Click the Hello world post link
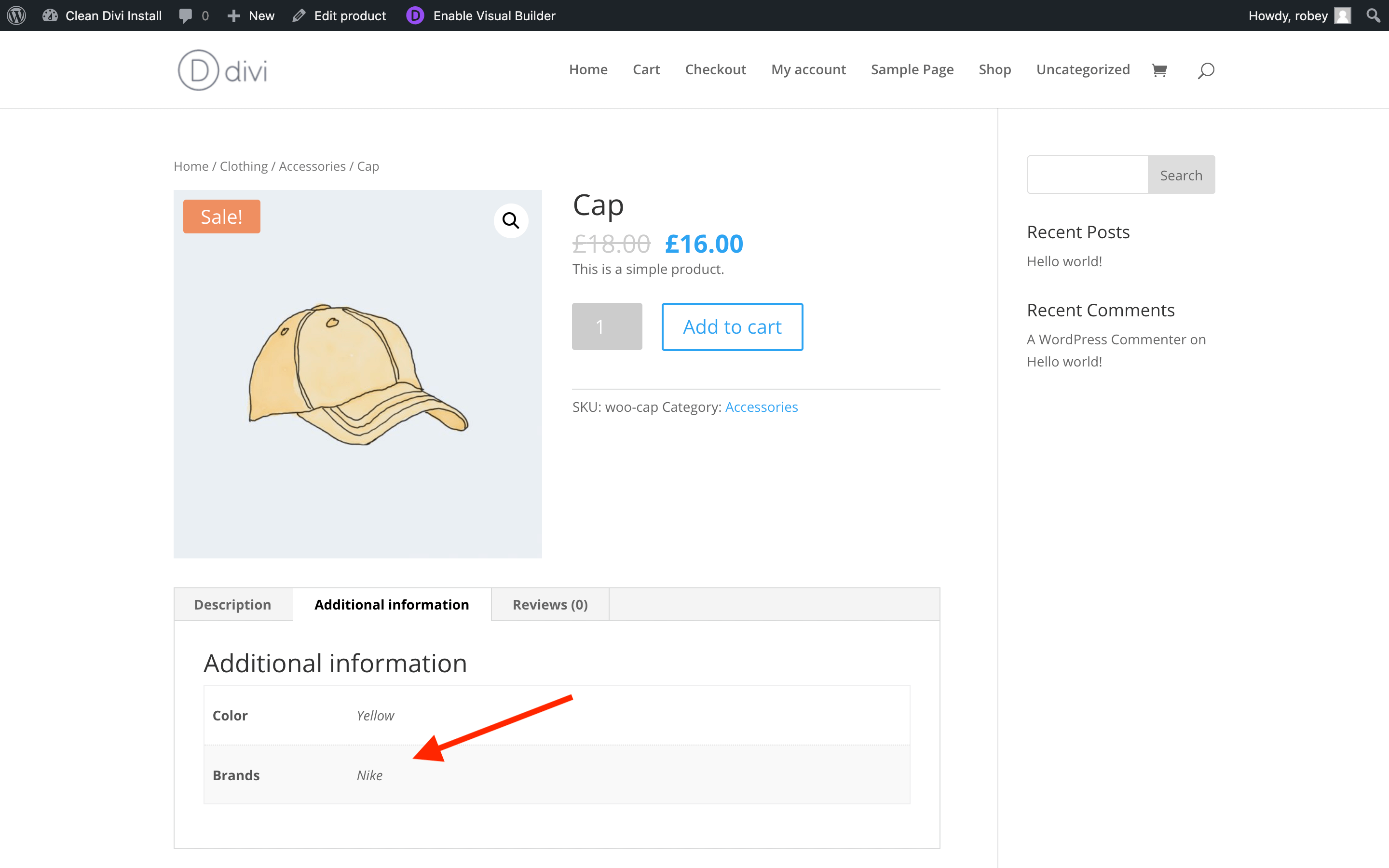The image size is (1389, 868). pyautogui.click(x=1064, y=261)
